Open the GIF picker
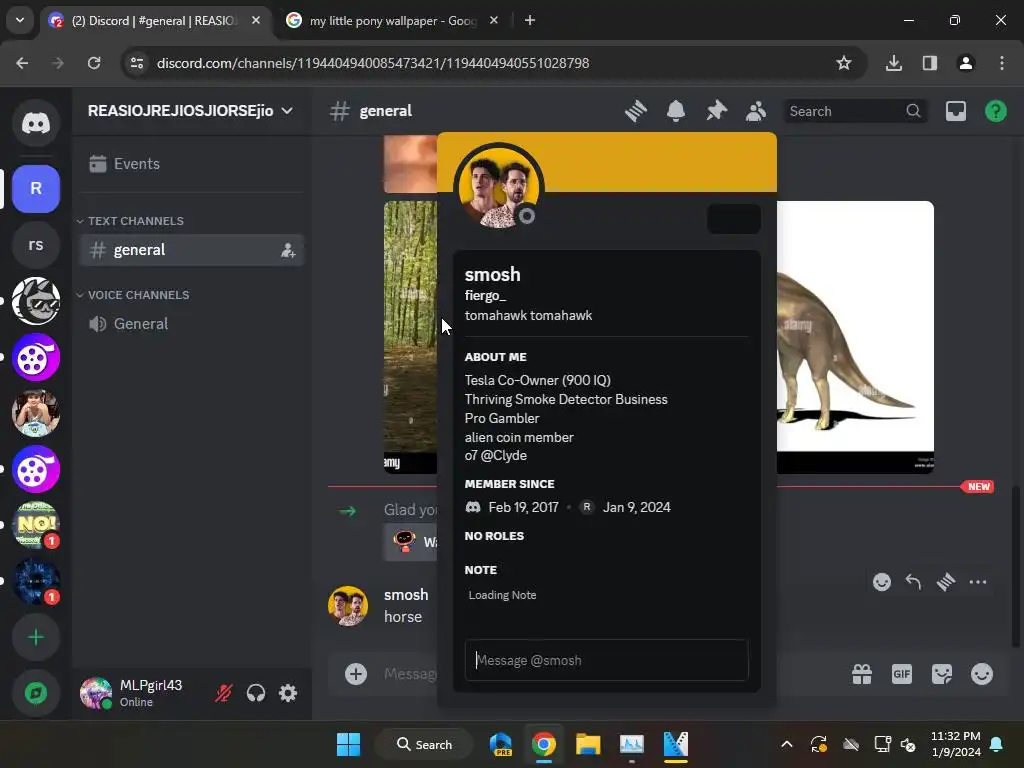The width and height of the screenshot is (1024, 768). tap(902, 674)
